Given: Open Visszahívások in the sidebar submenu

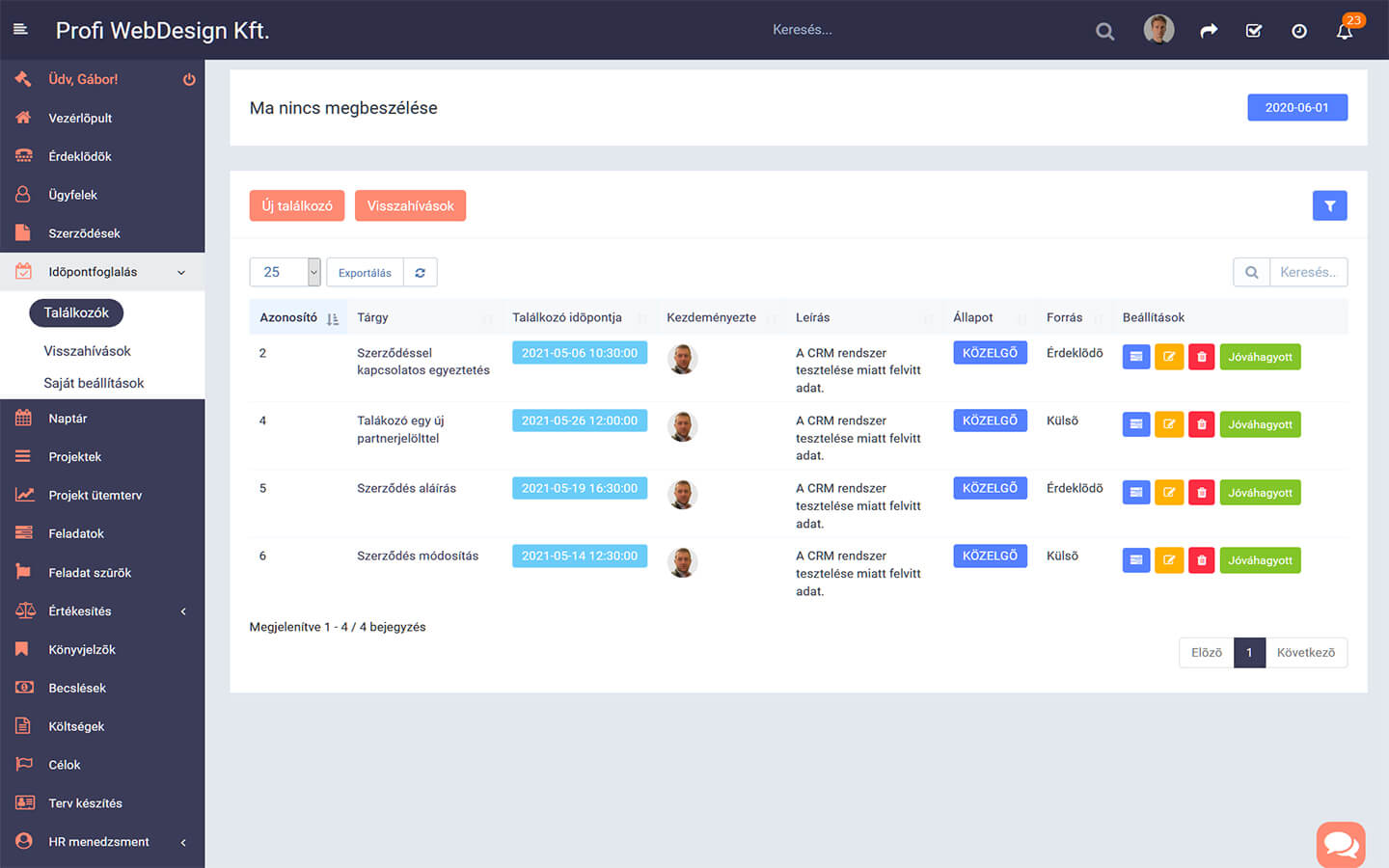Looking at the screenshot, I should click(87, 351).
